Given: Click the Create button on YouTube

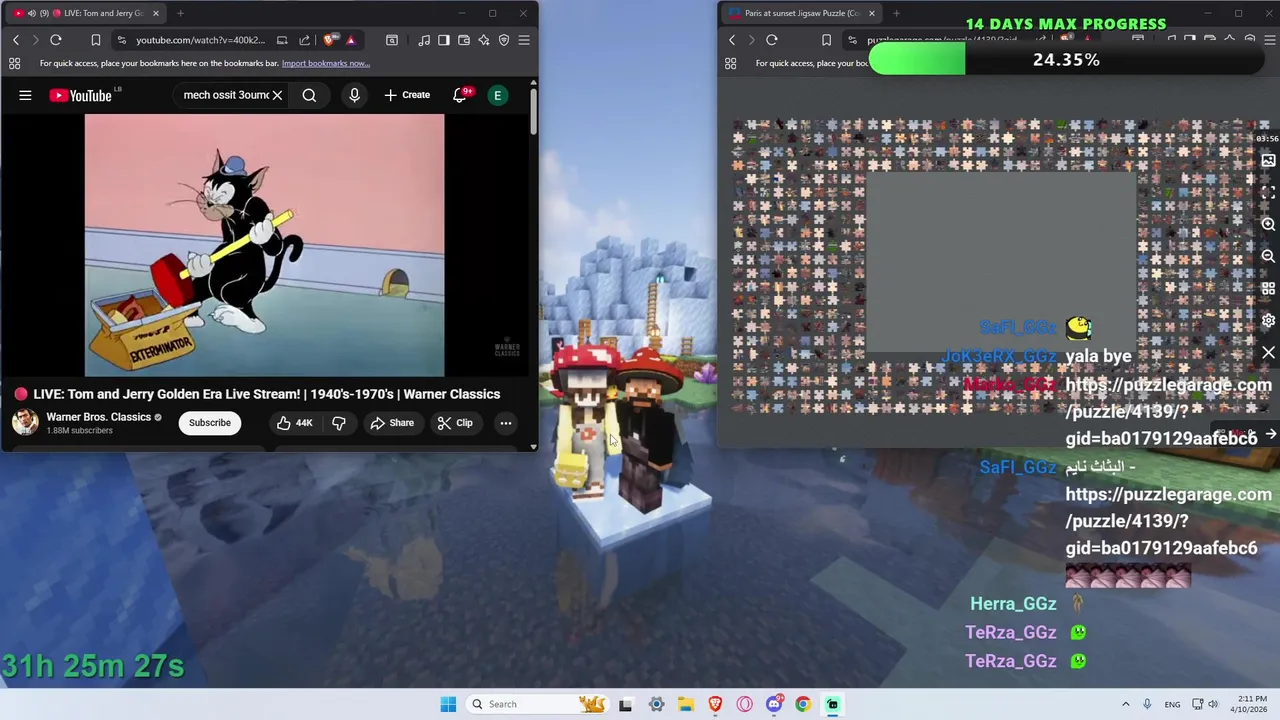Looking at the screenshot, I should click(x=407, y=95).
